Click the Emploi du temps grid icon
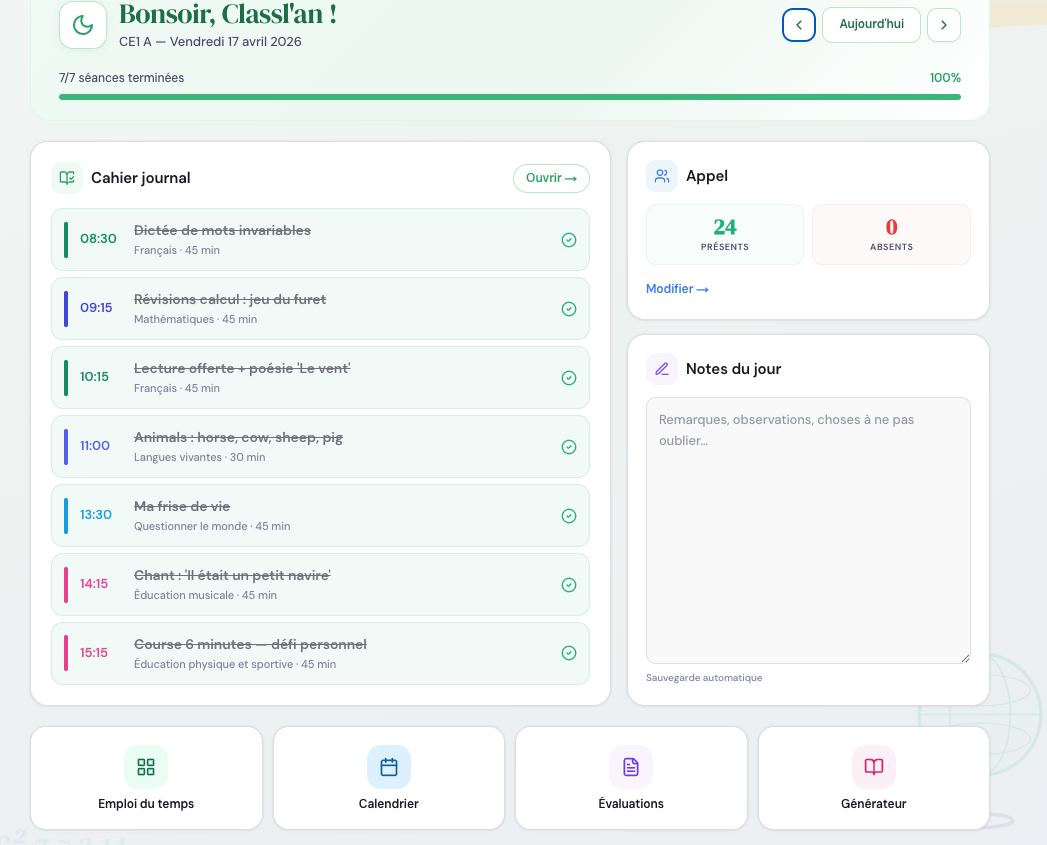This screenshot has width=1047, height=845. (146, 767)
